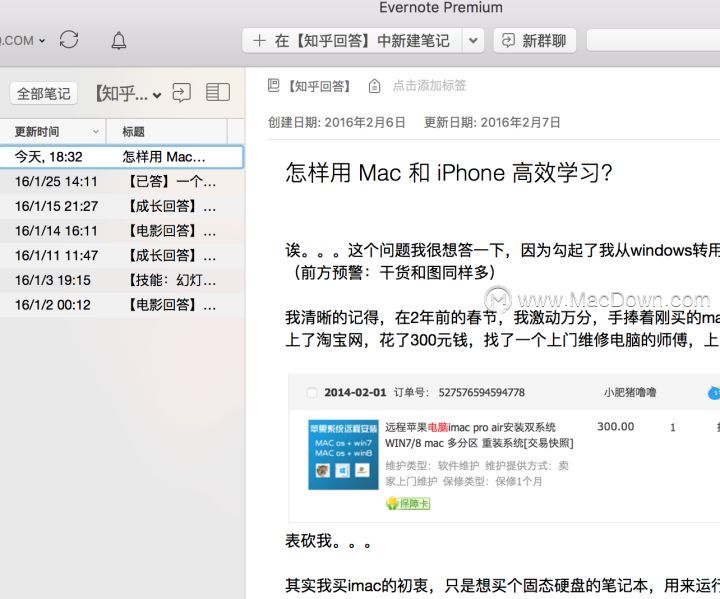Viewport: 720px width, 599px height.
Task: Open note 【电影回答】 dated 16/1/2 00:12
Action: click(122, 305)
